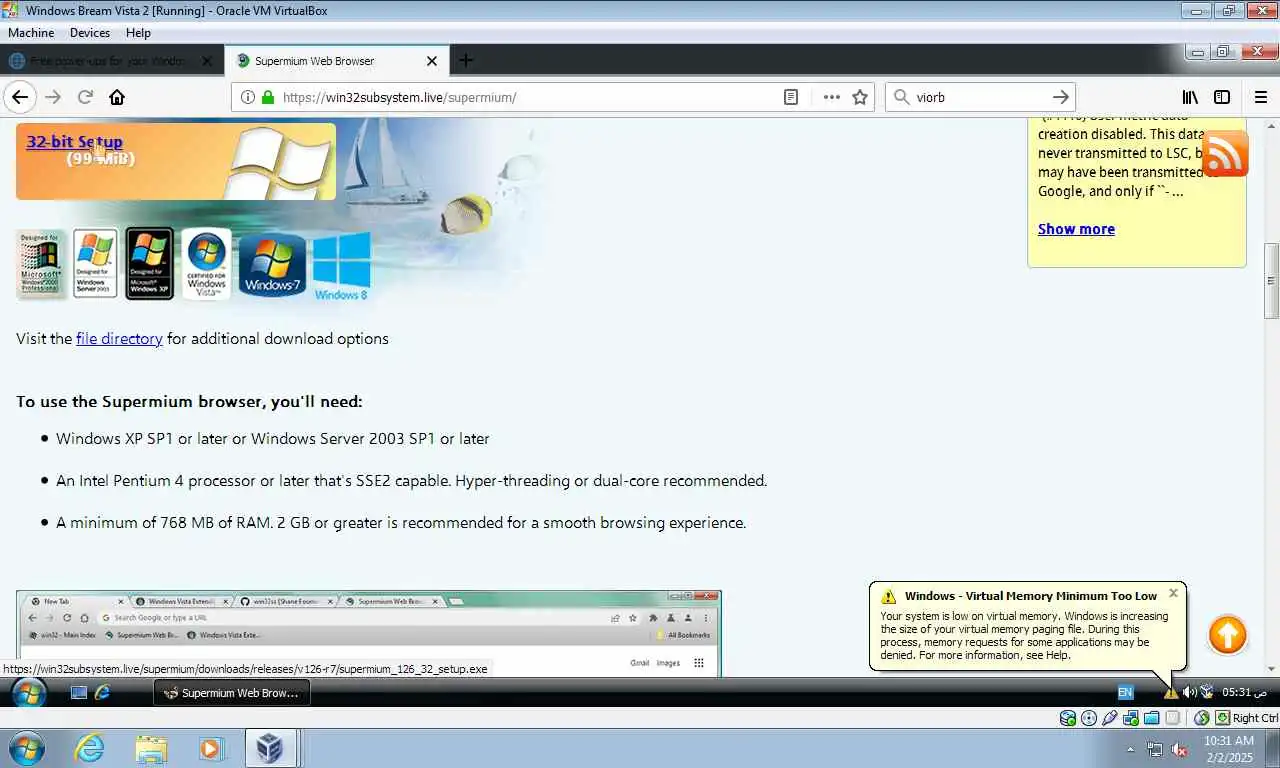
Task: Bookmark this page with the star icon
Action: [860, 97]
